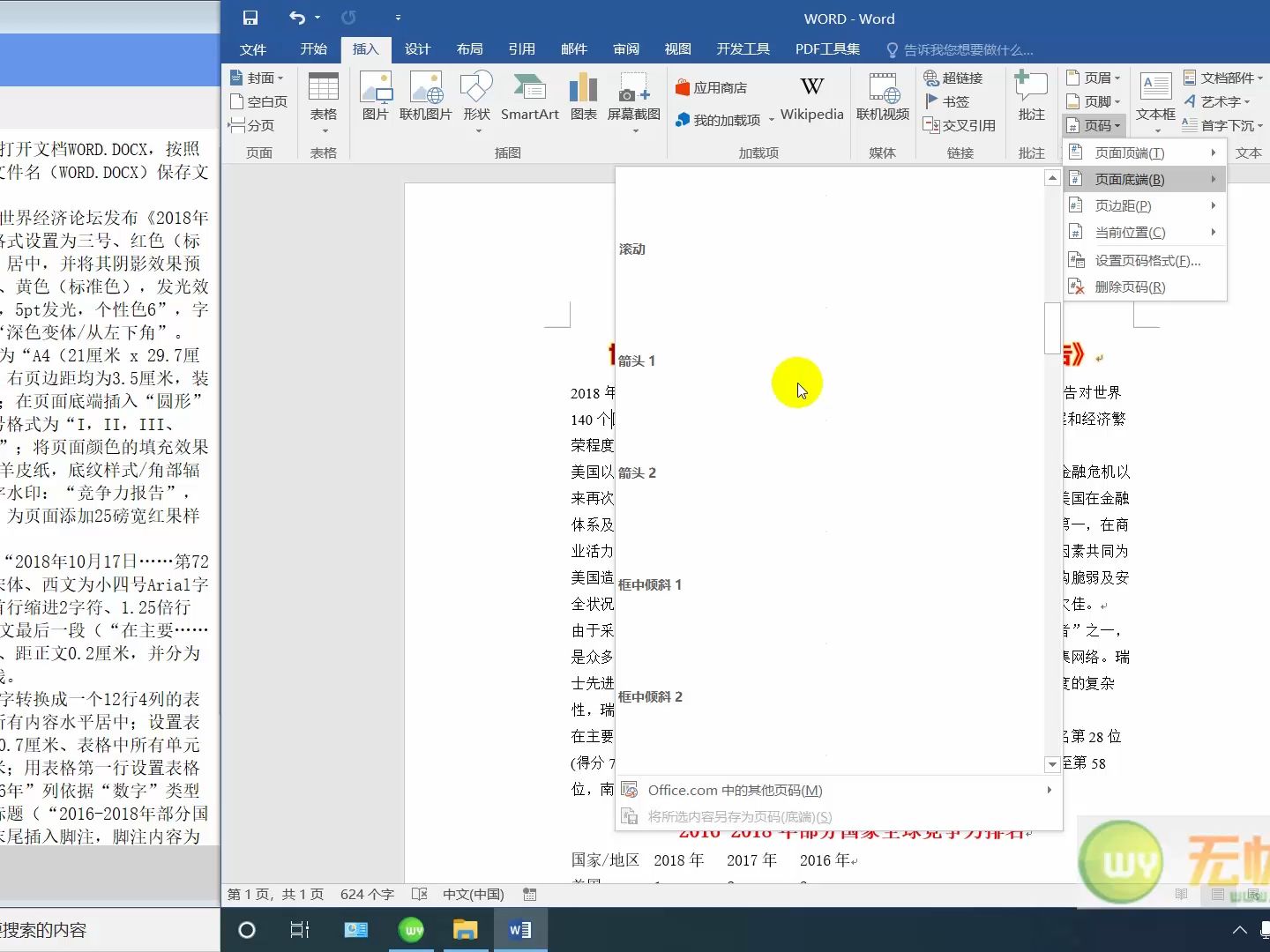
Task: Click the Wikipedia add-in
Action: tap(812, 99)
